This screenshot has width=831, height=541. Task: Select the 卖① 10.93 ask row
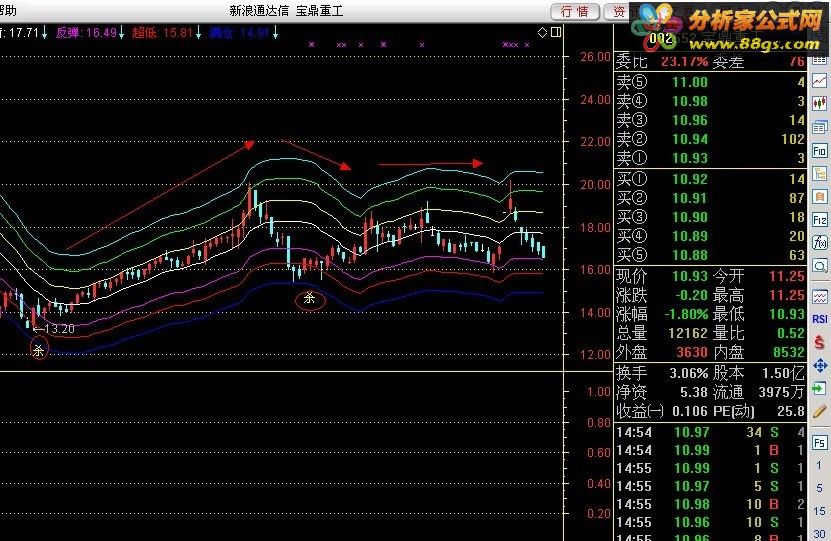(x=710, y=158)
